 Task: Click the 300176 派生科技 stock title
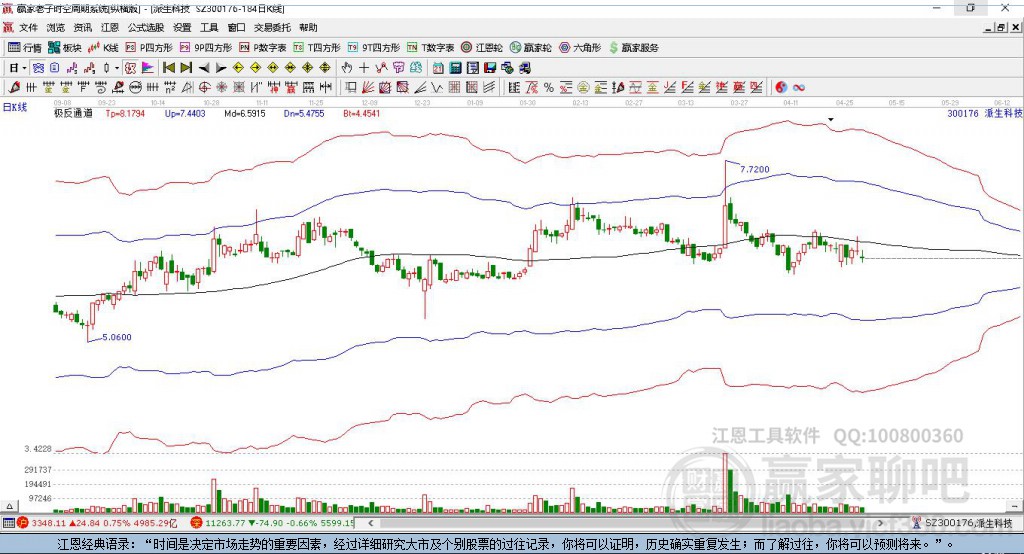coord(985,113)
